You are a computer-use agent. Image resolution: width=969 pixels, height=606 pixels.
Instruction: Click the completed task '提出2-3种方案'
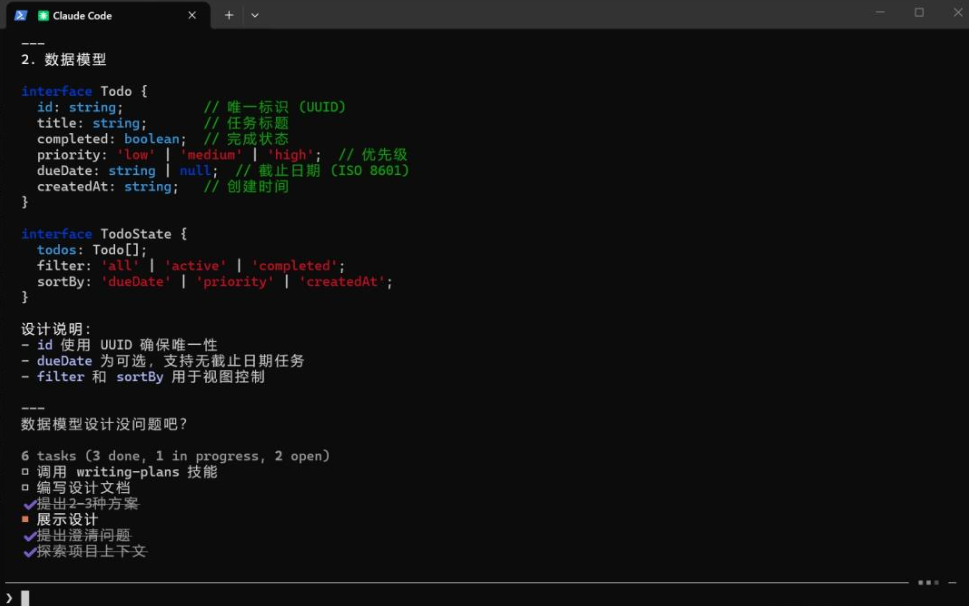tap(81, 504)
